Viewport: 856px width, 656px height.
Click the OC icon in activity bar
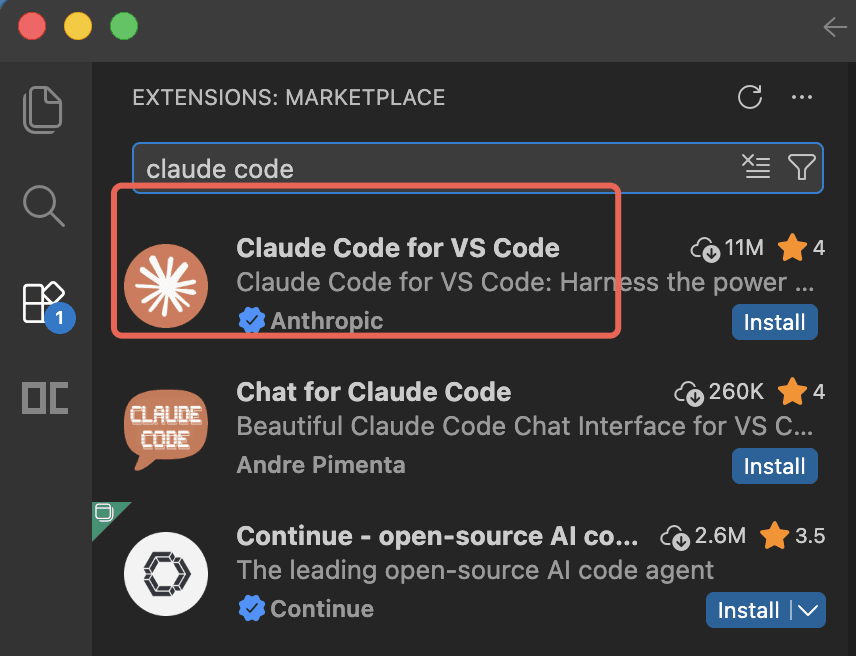(45, 398)
